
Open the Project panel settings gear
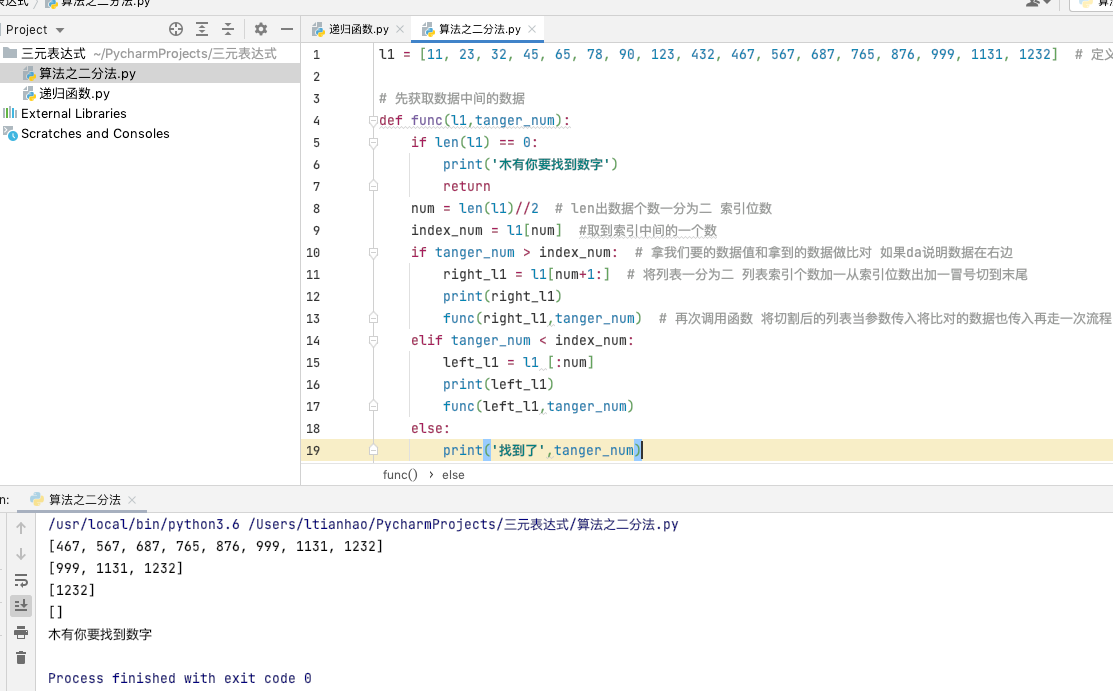pyautogui.click(x=261, y=29)
